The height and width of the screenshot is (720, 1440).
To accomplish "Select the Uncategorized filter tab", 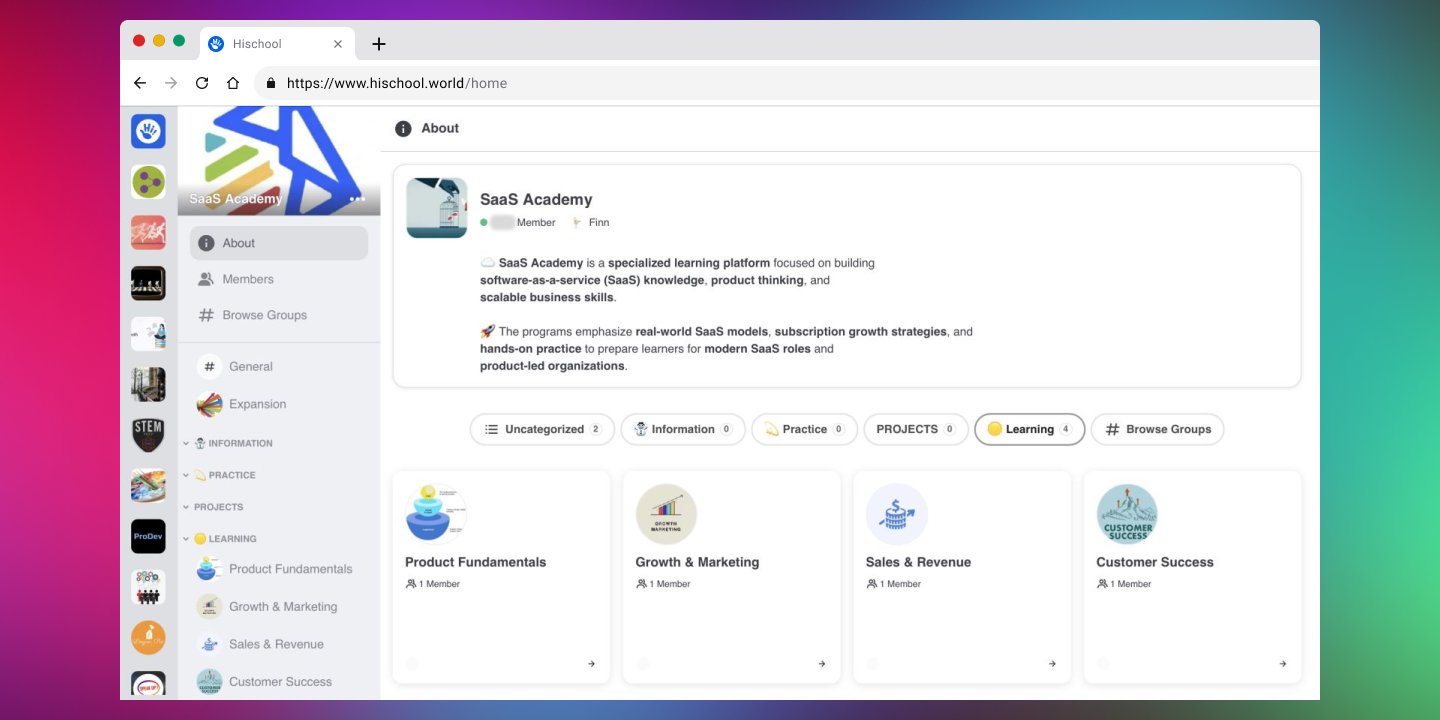I will click(542, 429).
